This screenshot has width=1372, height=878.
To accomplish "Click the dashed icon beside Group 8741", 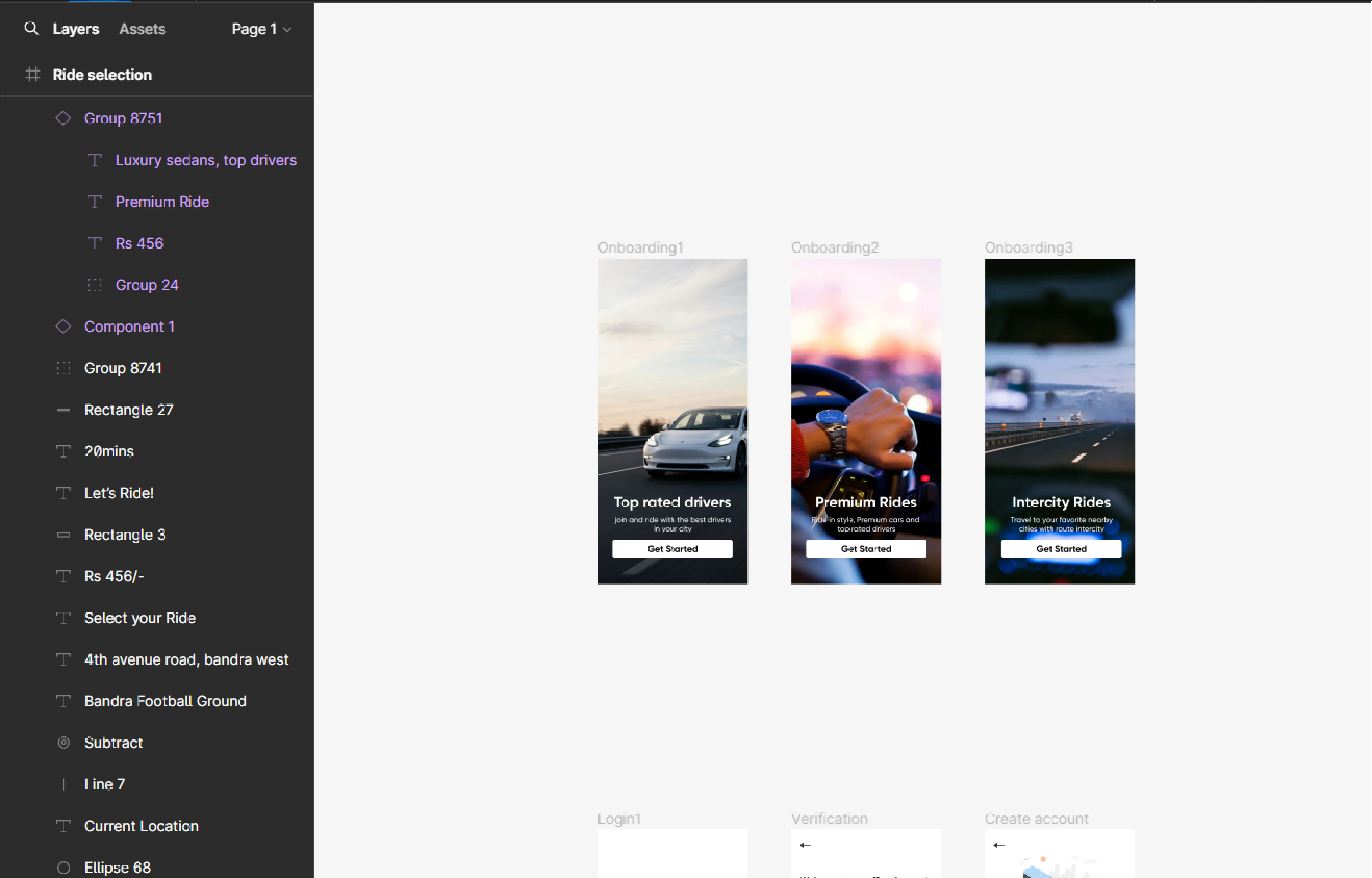I will click(x=63, y=368).
